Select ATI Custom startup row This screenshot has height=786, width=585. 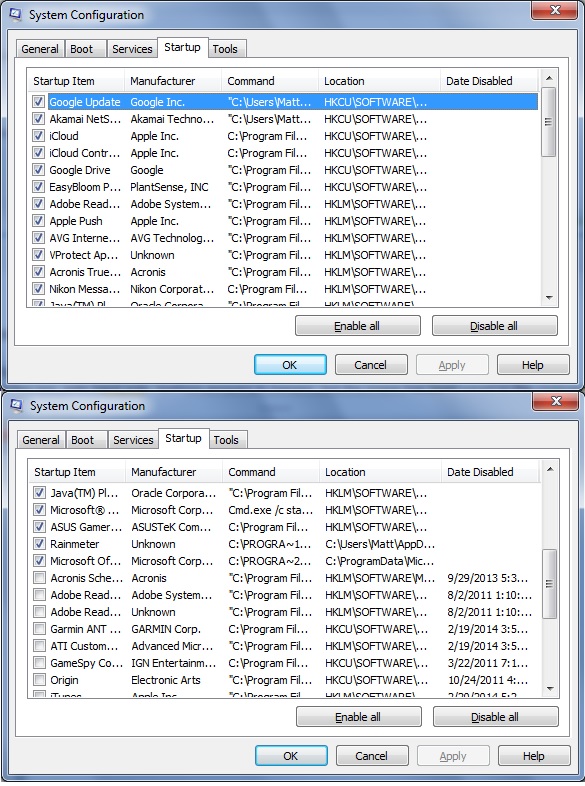(x=284, y=646)
